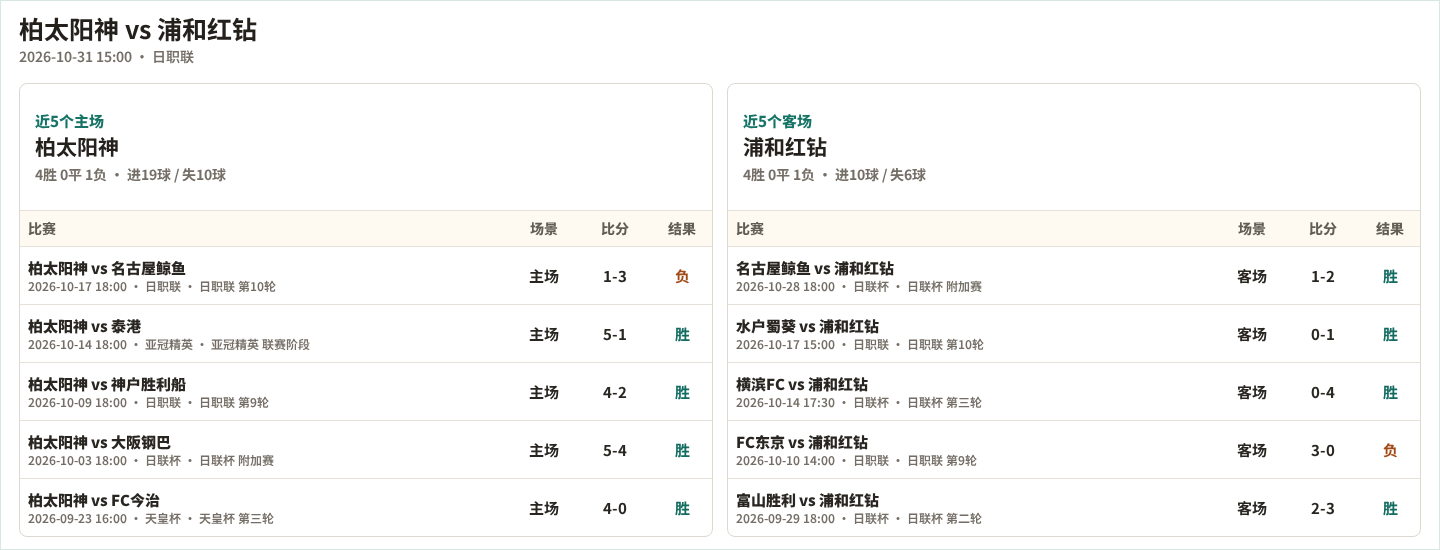Open the 柏太阳神 vs 名古屋鲸鱼 match row
Screen dimensions: 1440x550
pyautogui.click(x=366, y=276)
